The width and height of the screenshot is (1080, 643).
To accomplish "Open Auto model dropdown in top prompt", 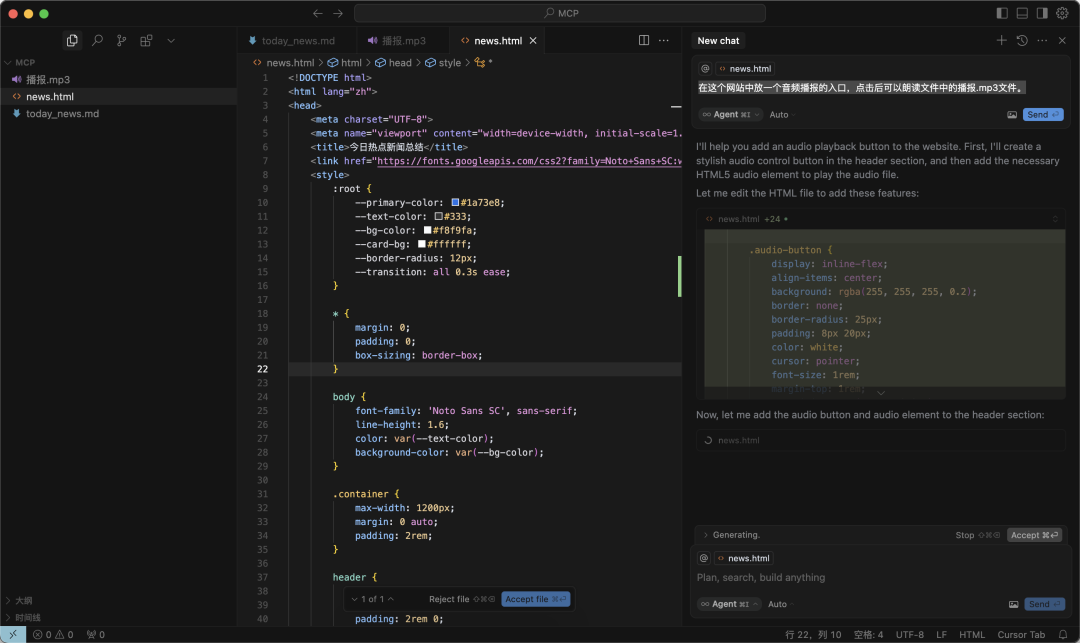I will 782,115.
